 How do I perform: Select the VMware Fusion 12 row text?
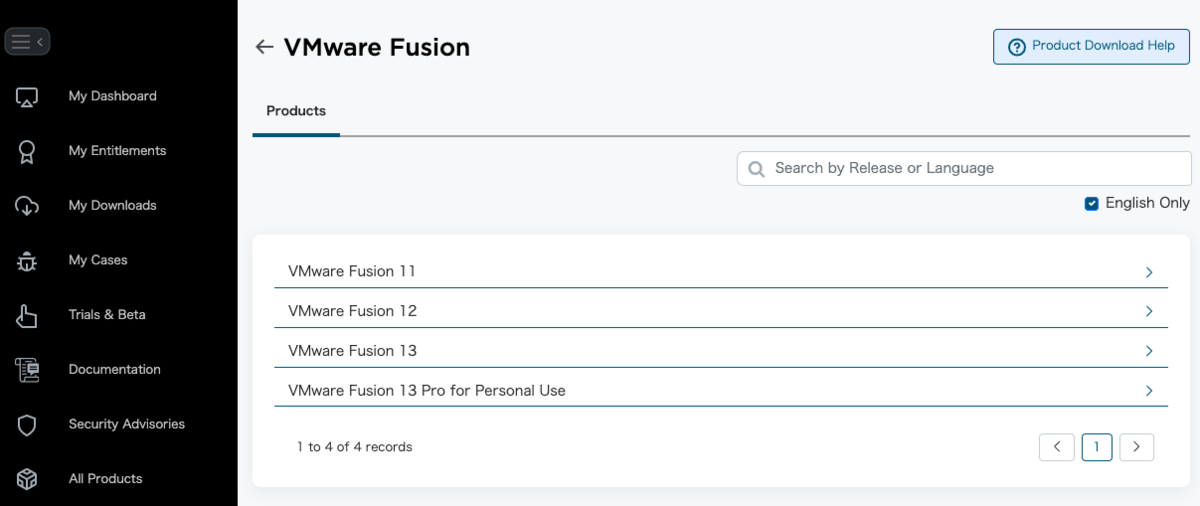[352, 311]
